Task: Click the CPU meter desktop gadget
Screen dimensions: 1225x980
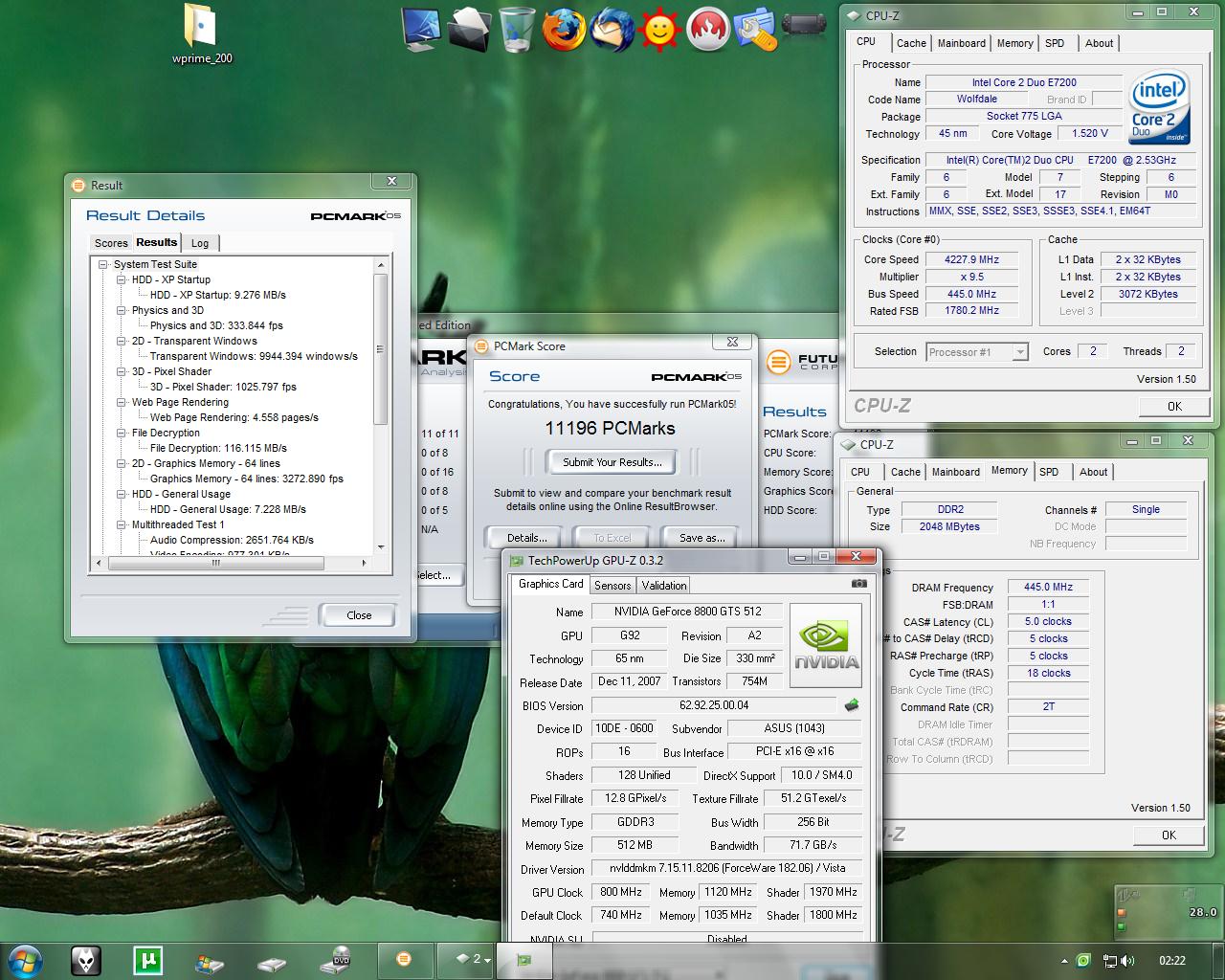Action: 1167,912
